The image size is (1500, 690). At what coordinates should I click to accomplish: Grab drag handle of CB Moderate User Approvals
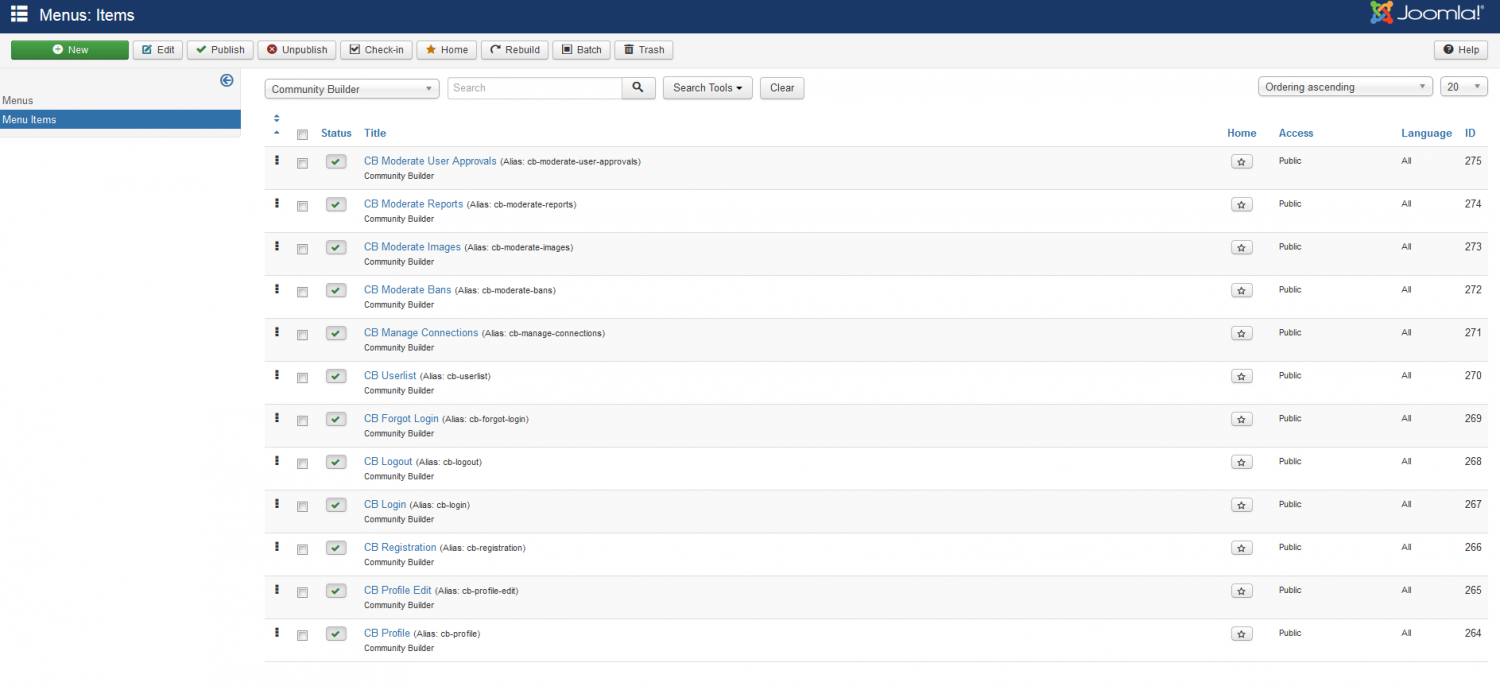(x=277, y=160)
